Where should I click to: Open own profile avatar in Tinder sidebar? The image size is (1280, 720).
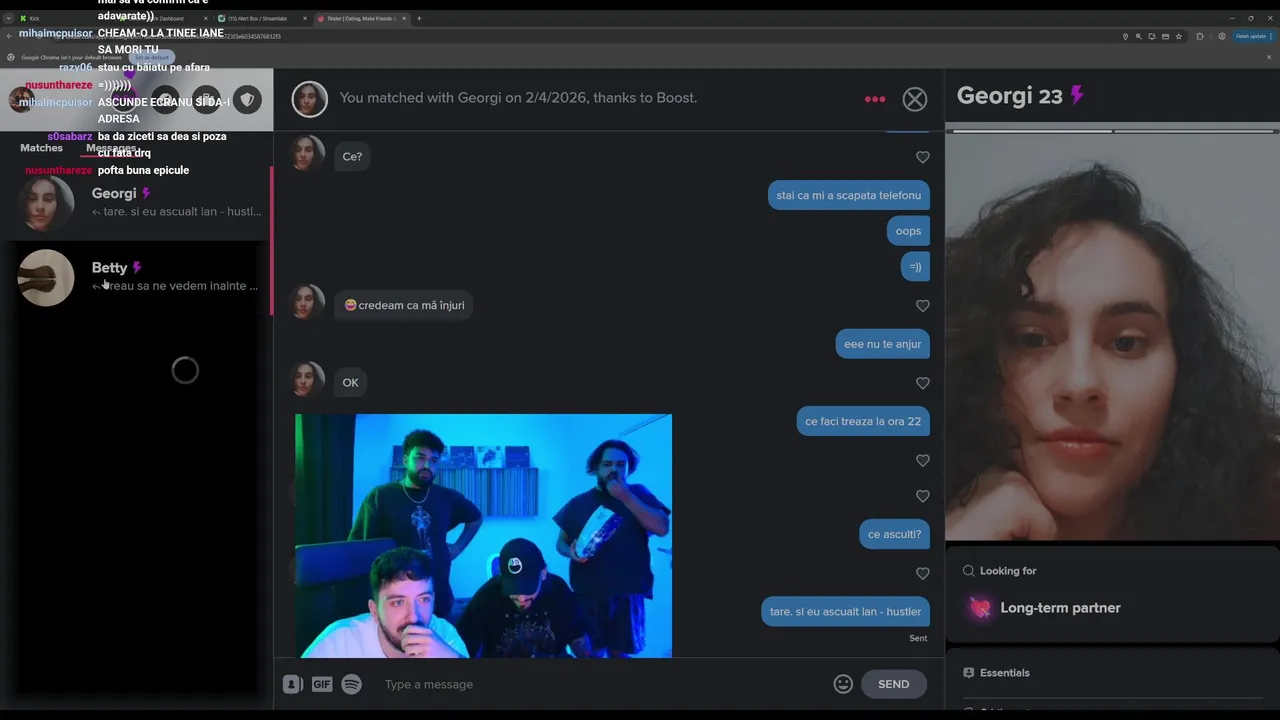click(21, 100)
